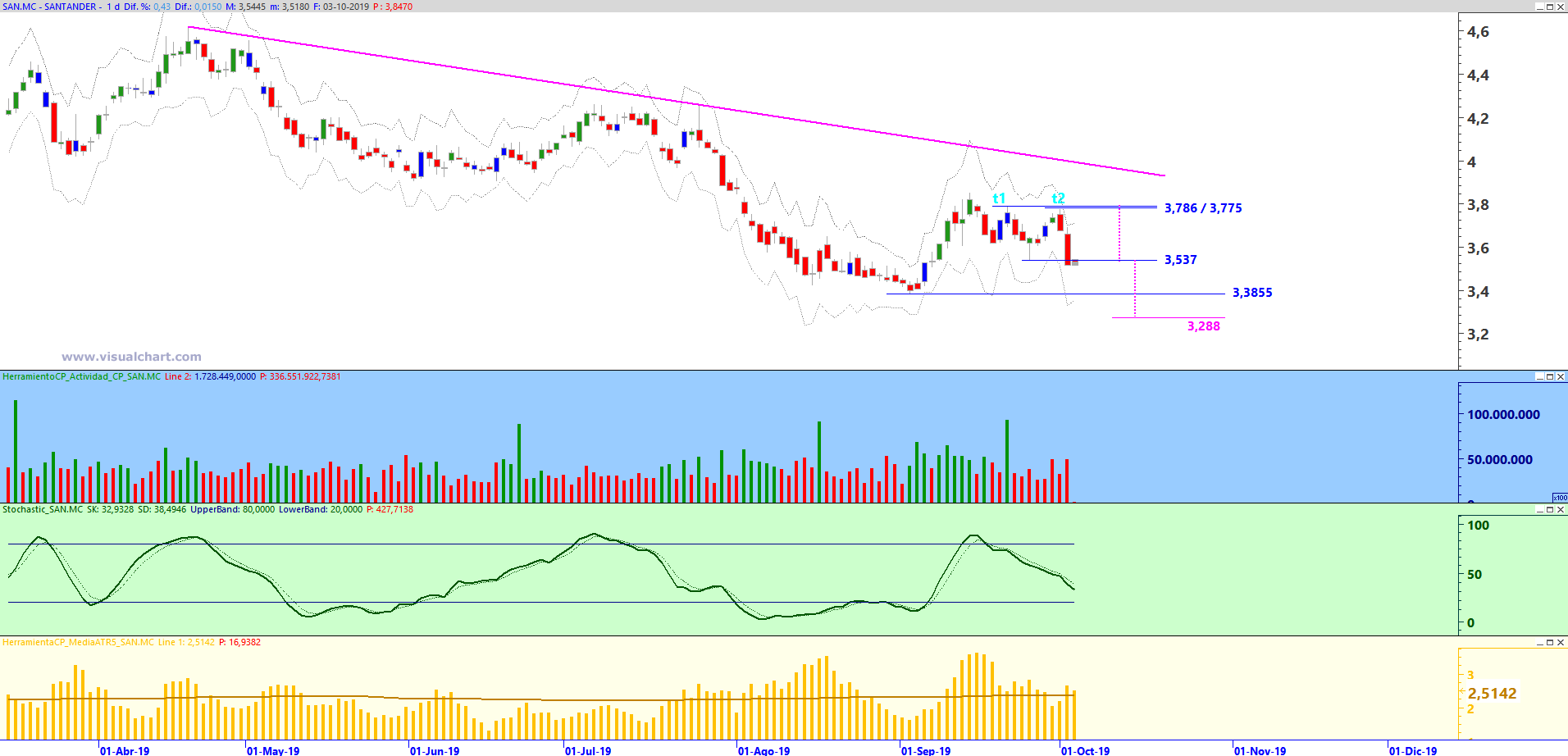The image size is (1568, 756).
Task: Select the SAN.MC - SANTANDER title text
Action: [x=49, y=7]
